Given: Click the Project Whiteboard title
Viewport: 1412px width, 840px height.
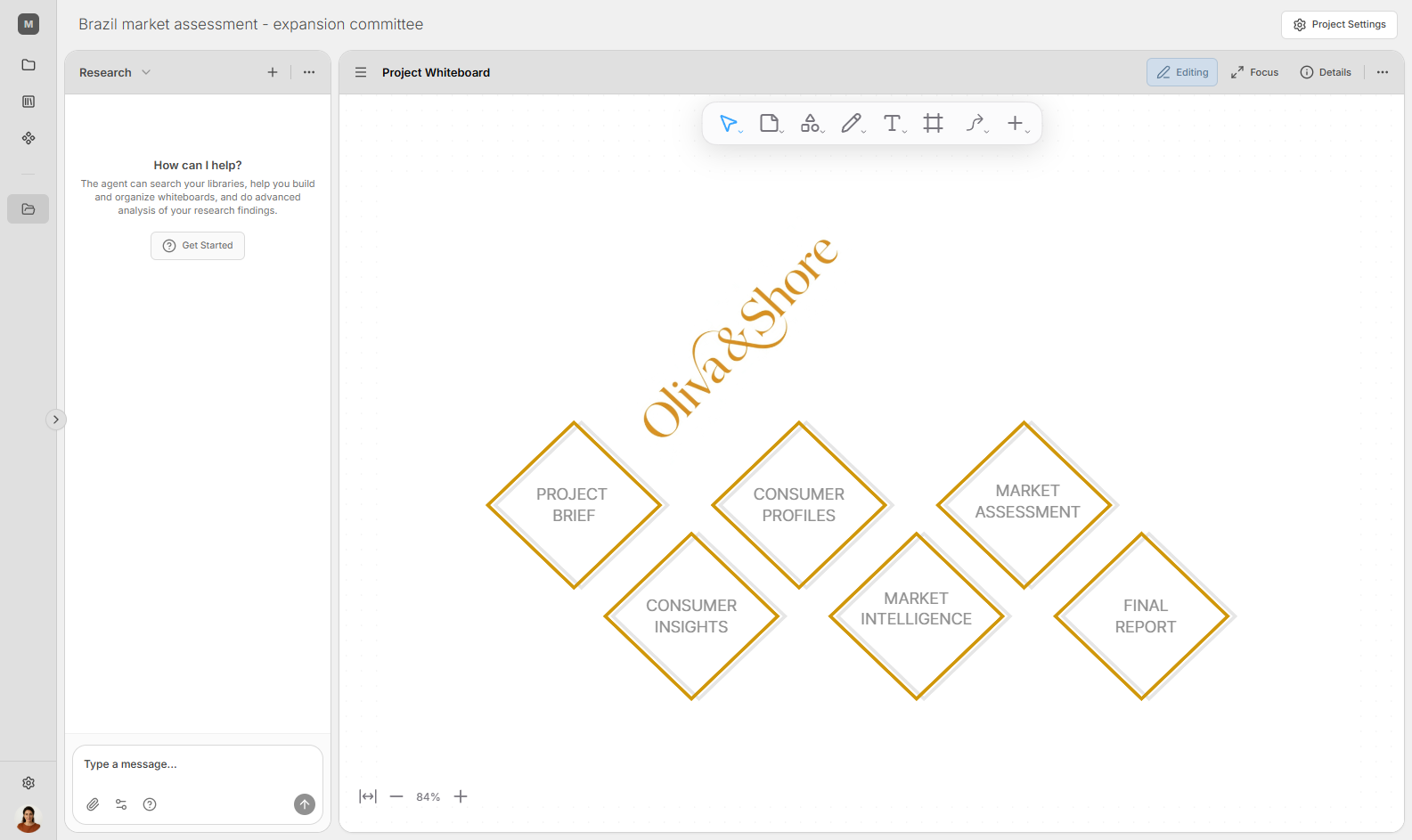Looking at the screenshot, I should (x=436, y=72).
